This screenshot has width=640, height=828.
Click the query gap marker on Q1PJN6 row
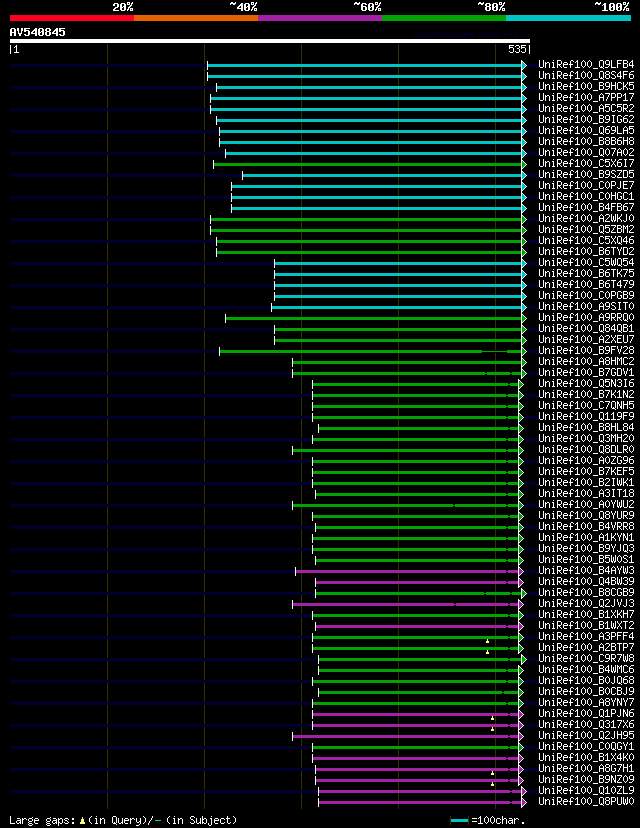coord(492,718)
